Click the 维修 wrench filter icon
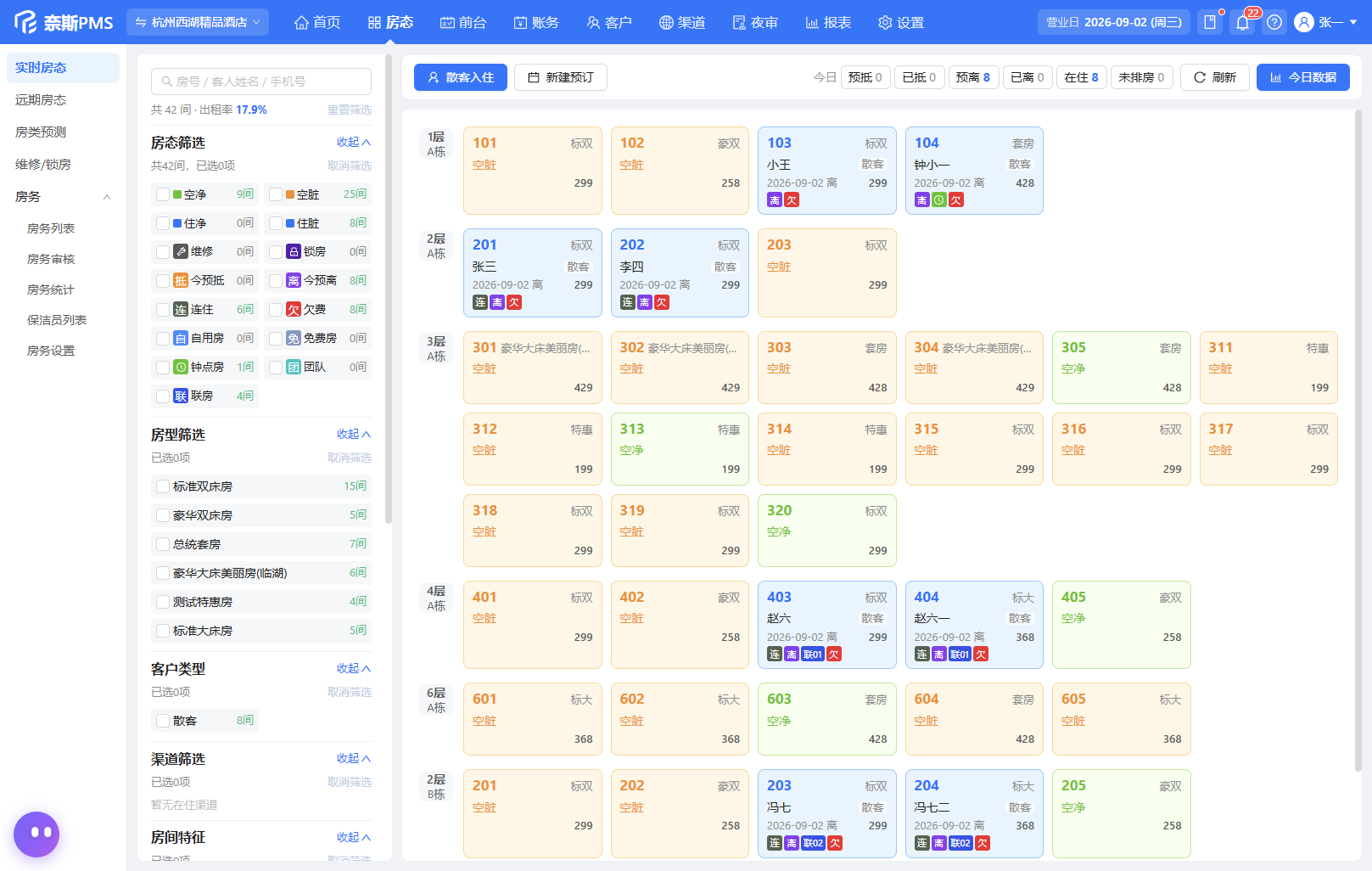 pos(181,251)
